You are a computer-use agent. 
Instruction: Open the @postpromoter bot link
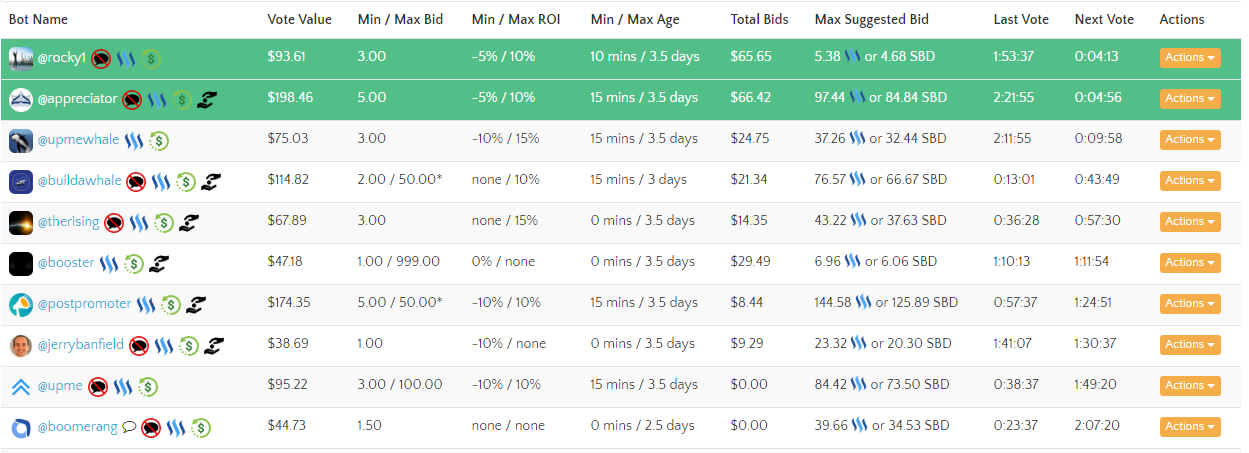(84, 304)
